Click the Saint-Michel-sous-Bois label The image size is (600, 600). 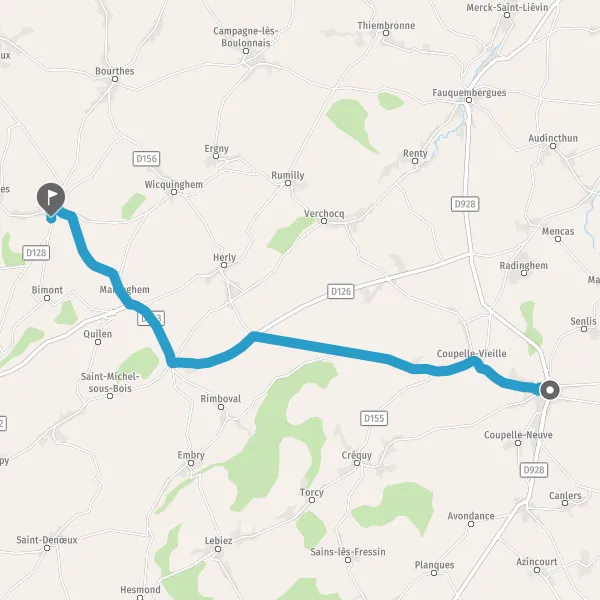(x=110, y=382)
